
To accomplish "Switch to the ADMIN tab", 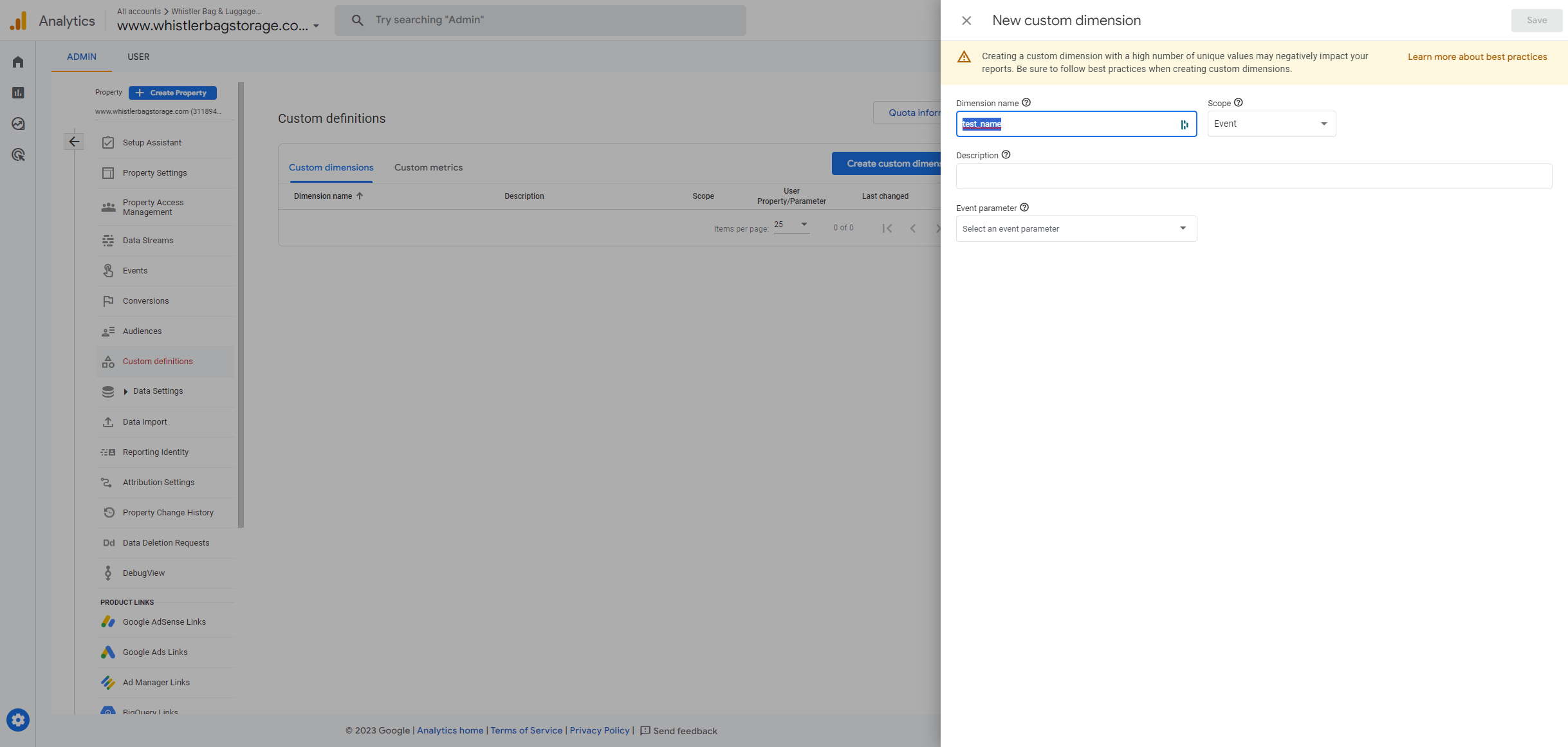I will [82, 57].
